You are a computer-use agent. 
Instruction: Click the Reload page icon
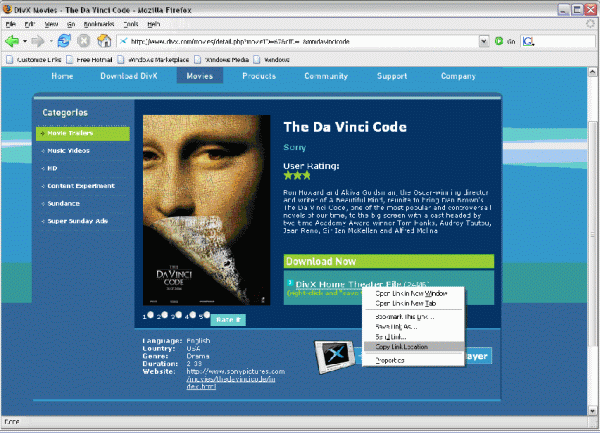tap(64, 41)
